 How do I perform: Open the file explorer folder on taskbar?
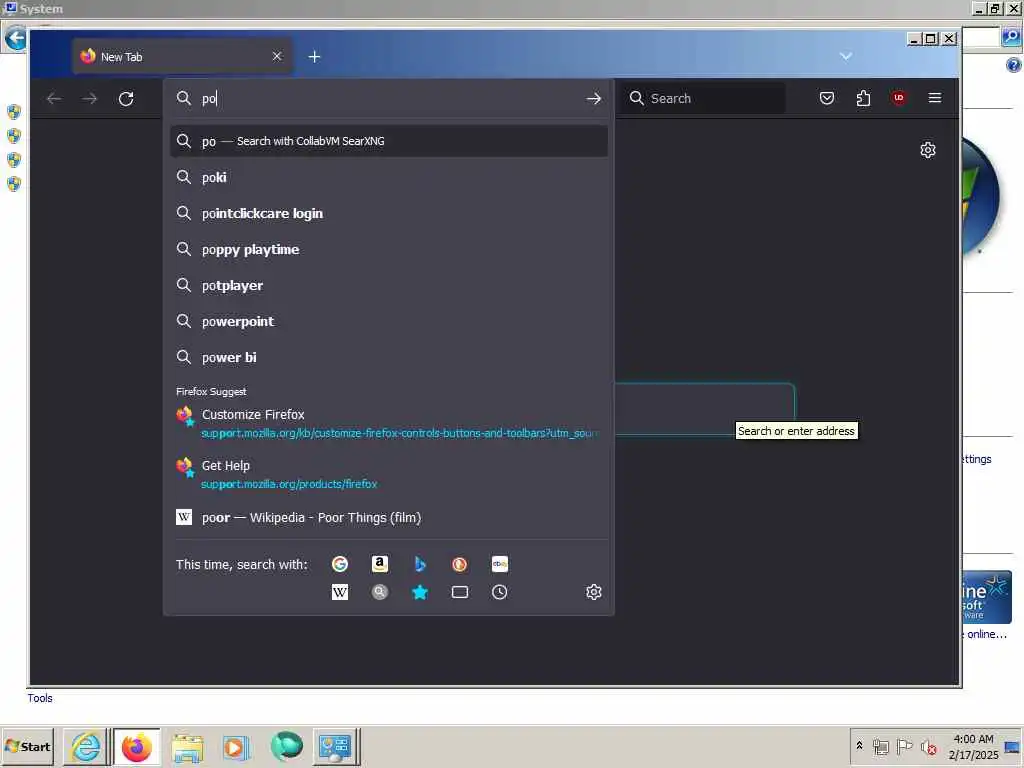(x=187, y=746)
